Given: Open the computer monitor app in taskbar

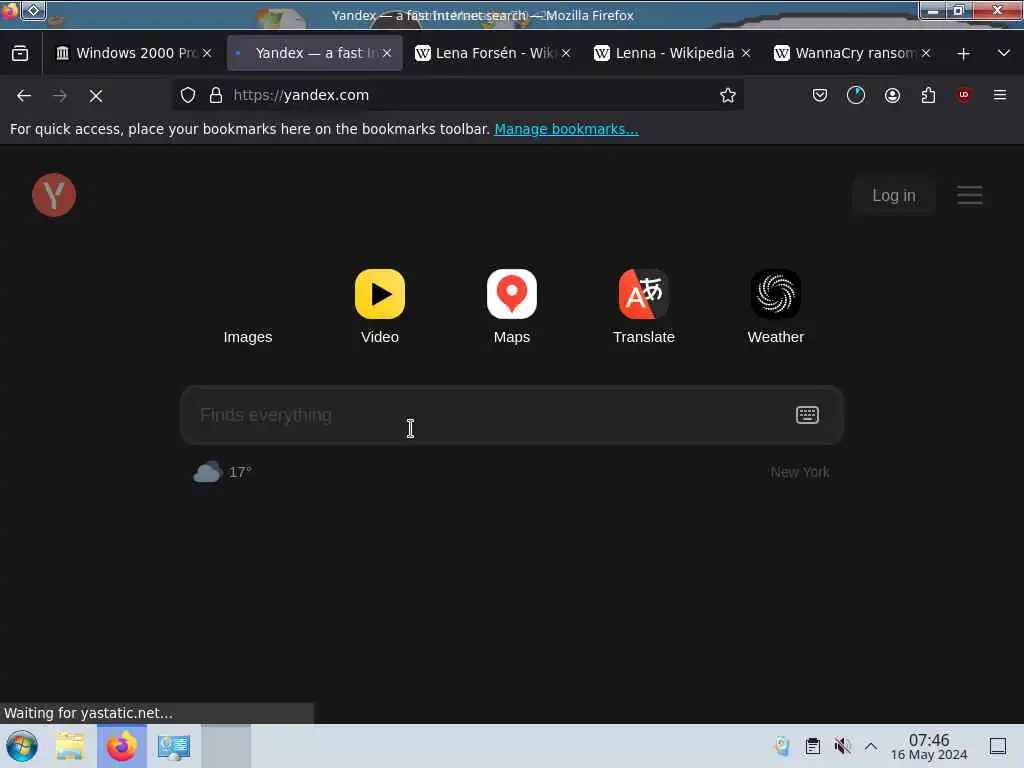Looking at the screenshot, I should 174,746.
